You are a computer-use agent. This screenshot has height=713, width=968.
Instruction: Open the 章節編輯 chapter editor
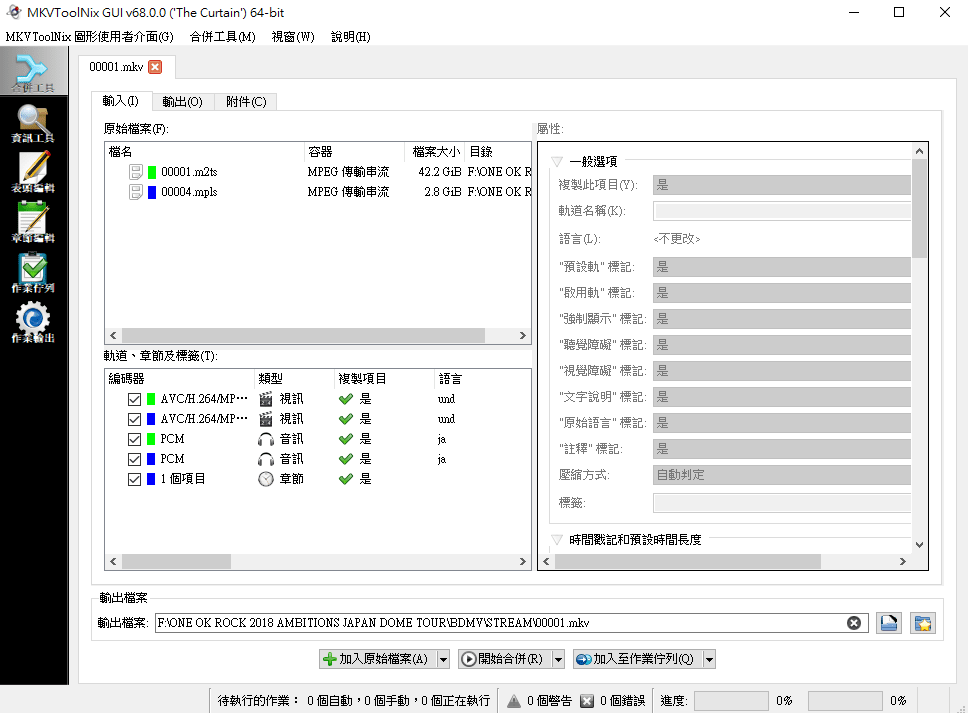(33, 223)
